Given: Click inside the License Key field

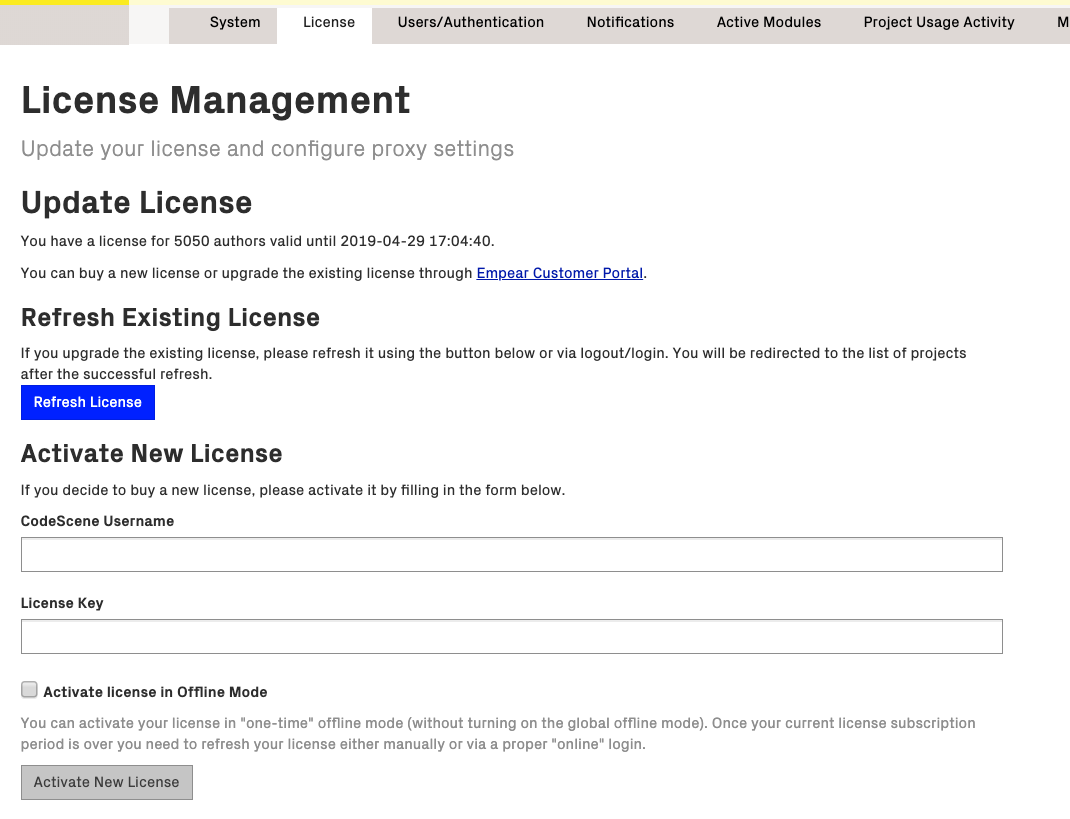Looking at the screenshot, I should tap(511, 636).
